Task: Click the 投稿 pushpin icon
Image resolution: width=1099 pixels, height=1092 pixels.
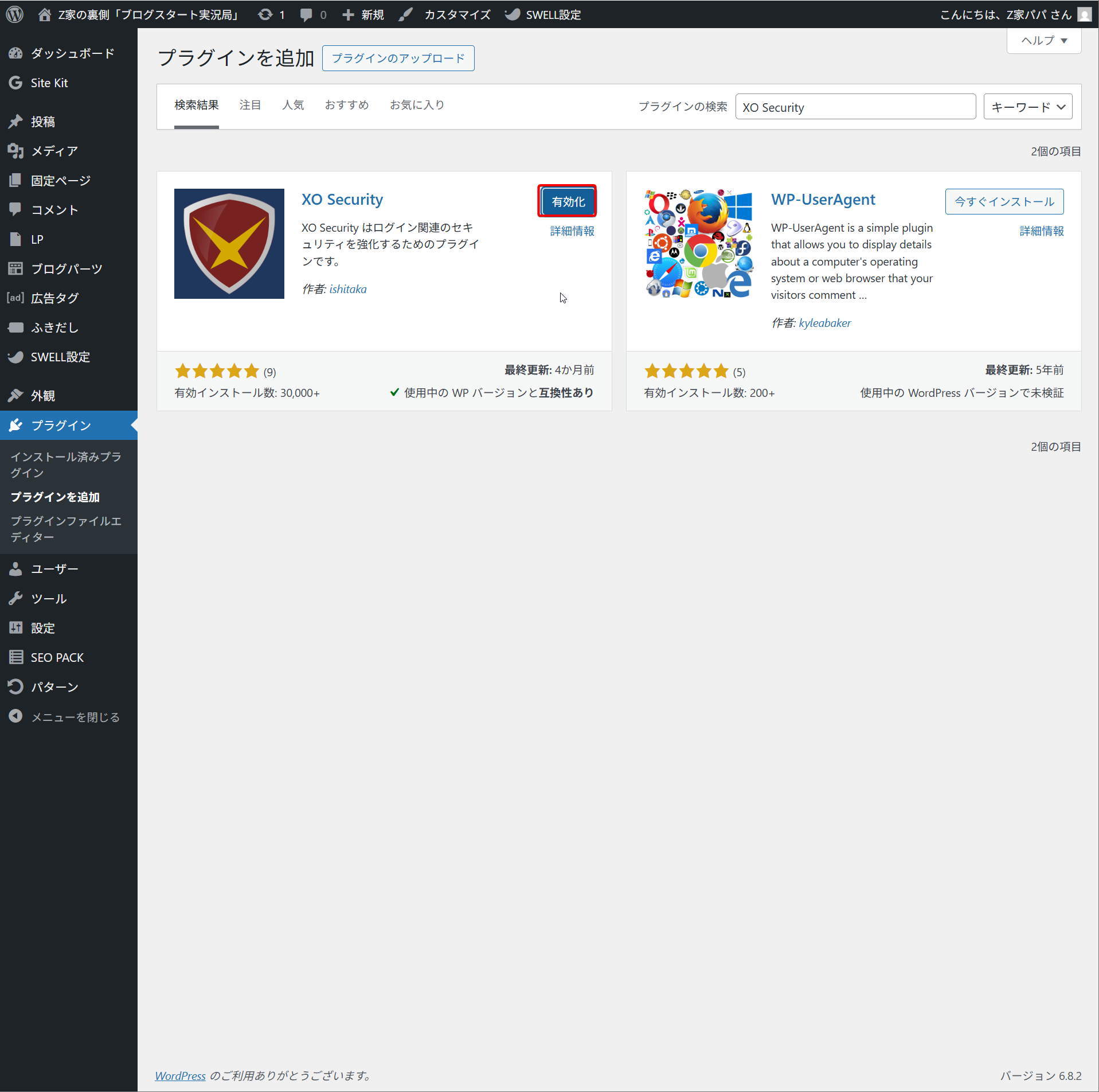Action: tap(15, 122)
